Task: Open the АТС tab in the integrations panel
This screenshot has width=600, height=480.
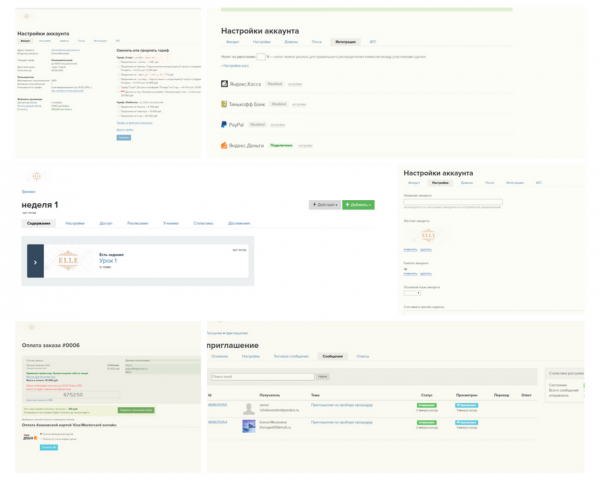Action: pos(373,42)
